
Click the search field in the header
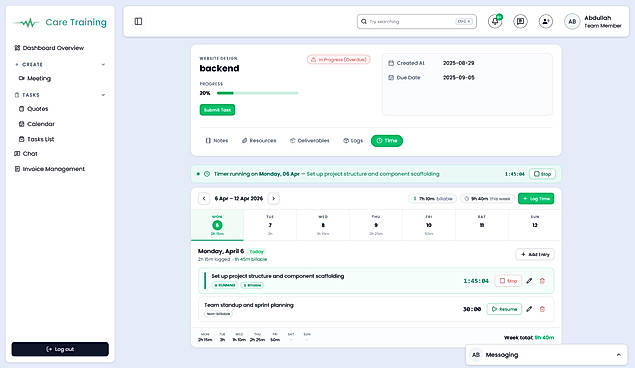pos(417,21)
